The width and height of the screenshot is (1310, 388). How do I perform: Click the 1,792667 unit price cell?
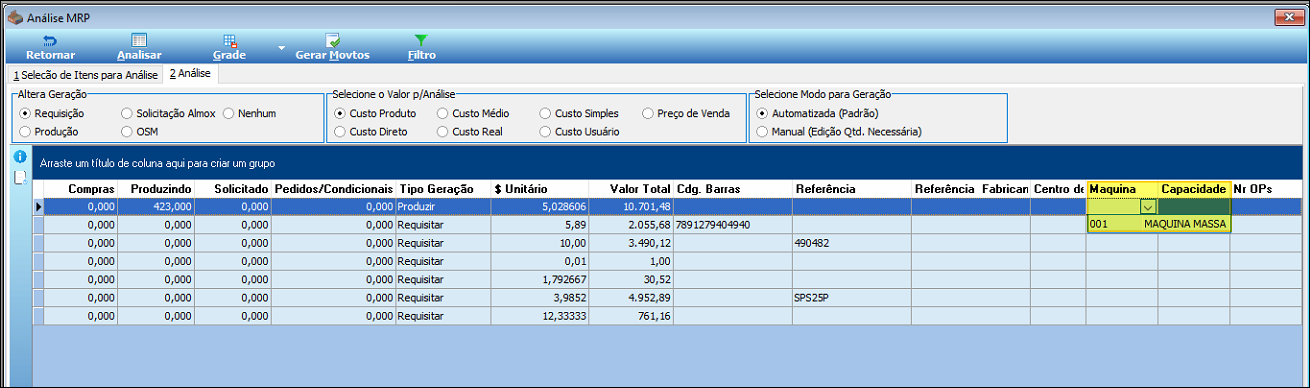tap(539, 280)
